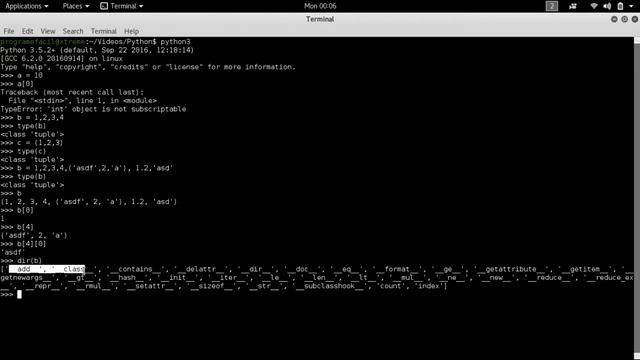Click the Terminal icon beside Terminal app menu
The width and height of the screenshot is (640, 360).
(104, 6)
